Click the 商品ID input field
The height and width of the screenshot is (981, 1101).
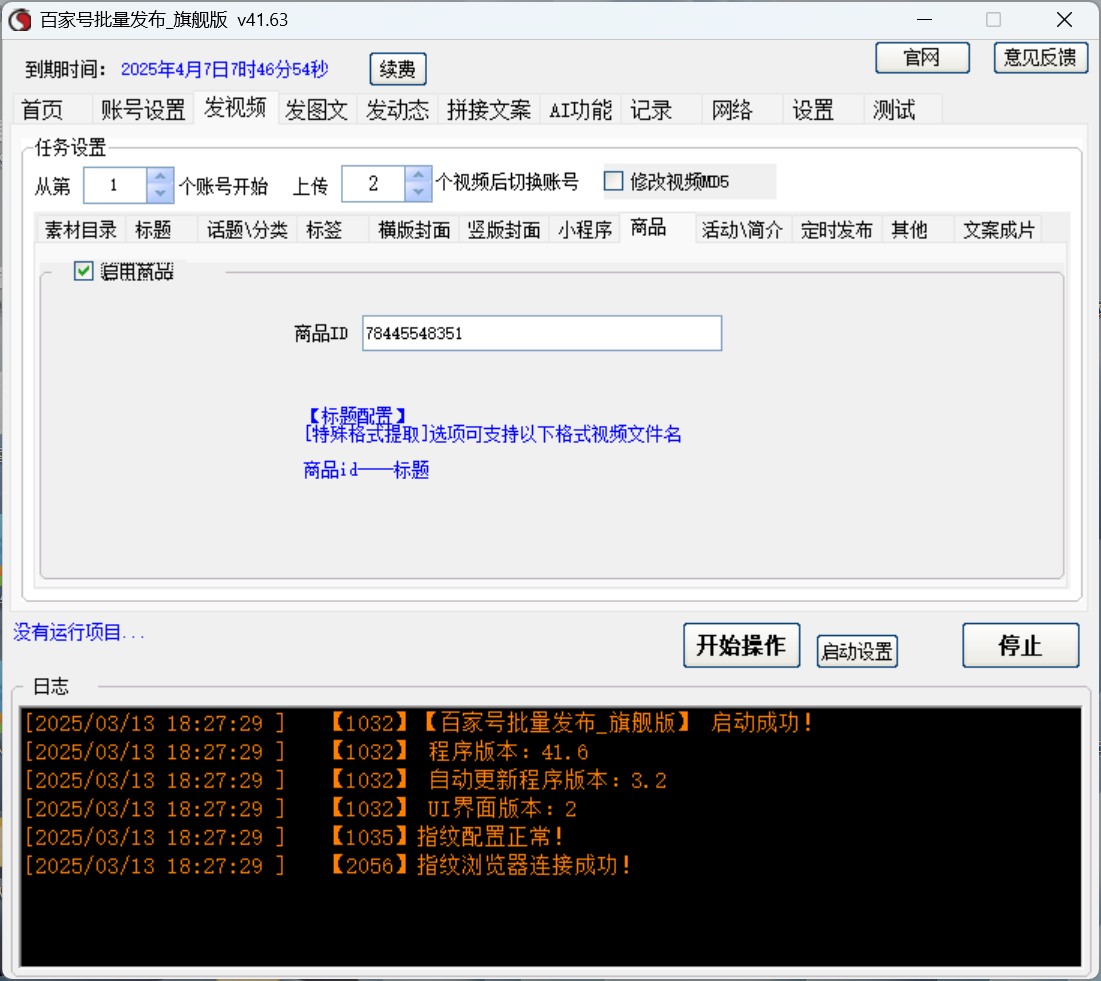[542, 333]
